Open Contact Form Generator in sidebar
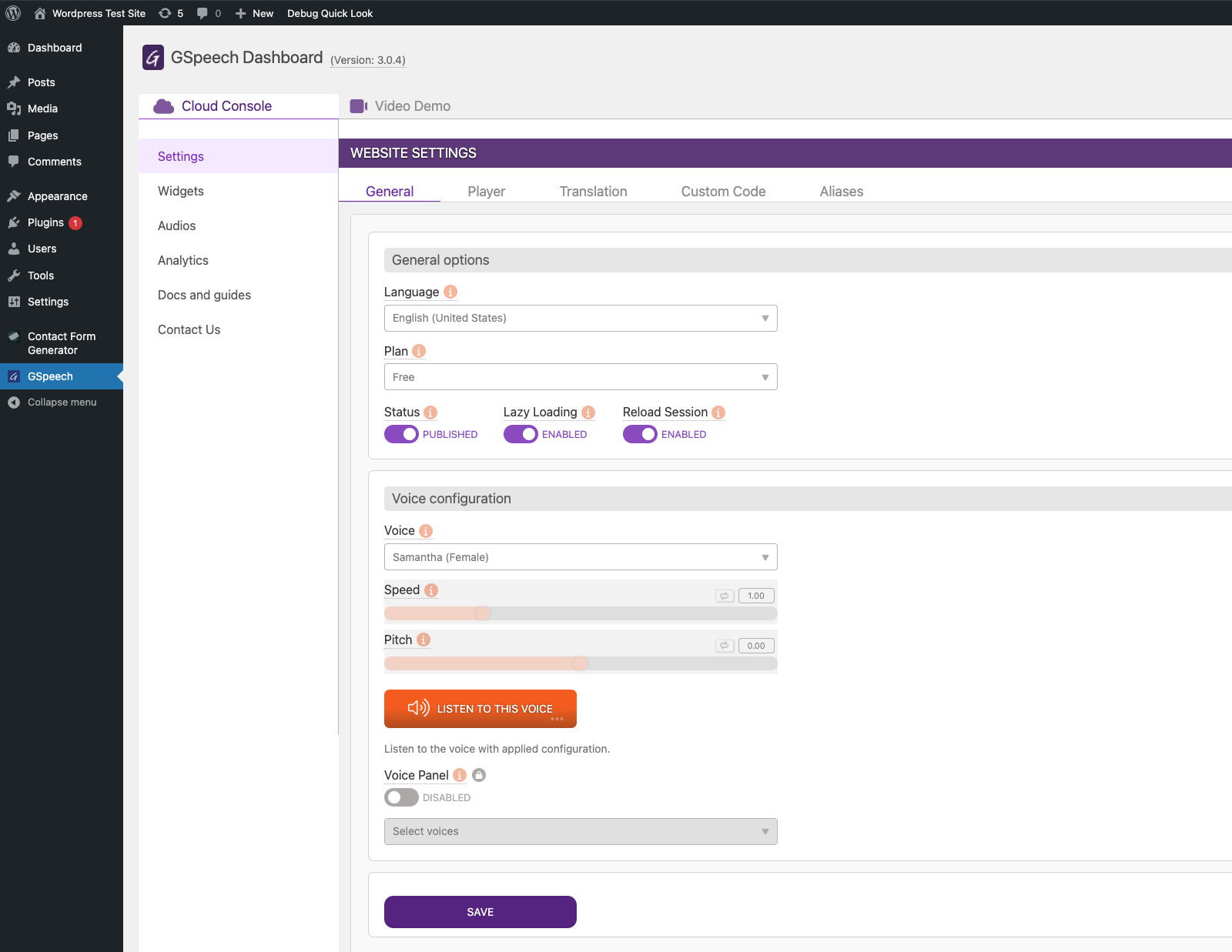 (62, 343)
